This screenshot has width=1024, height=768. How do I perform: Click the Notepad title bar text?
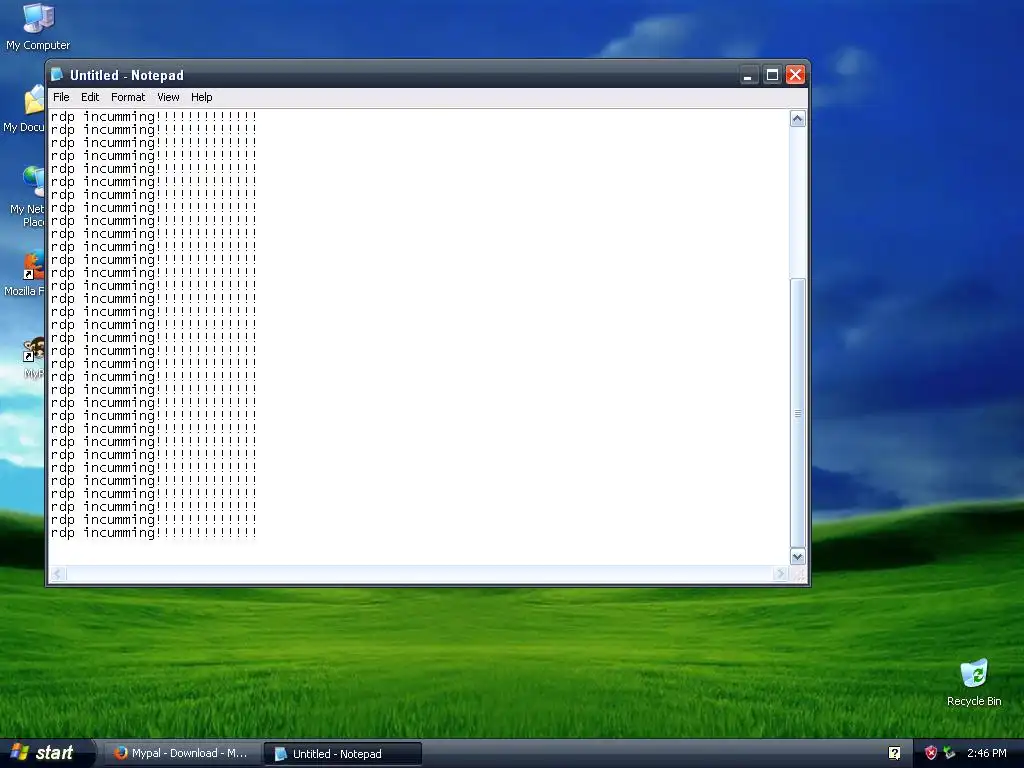coord(127,75)
